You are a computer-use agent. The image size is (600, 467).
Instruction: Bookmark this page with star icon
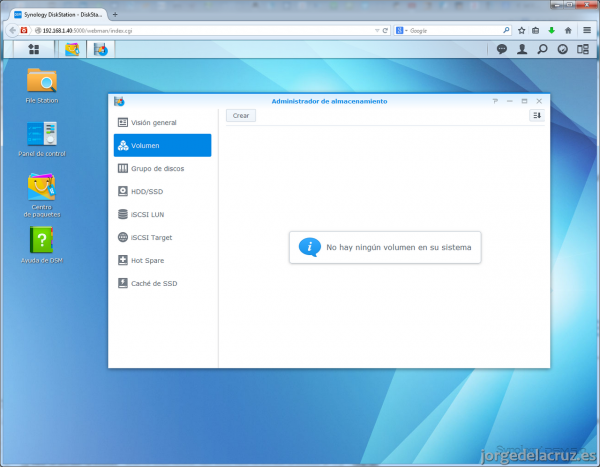521,31
